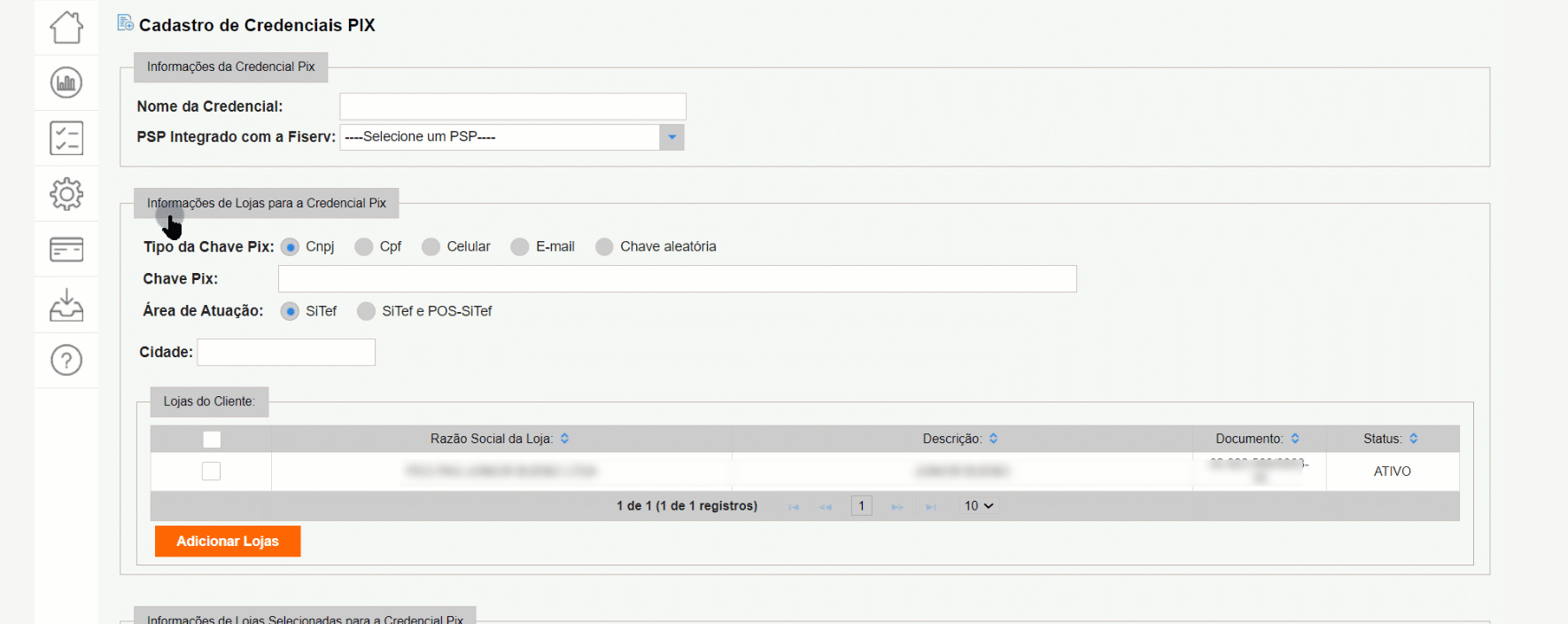Click the Informações da Credencial Pix header

[x=231, y=67]
